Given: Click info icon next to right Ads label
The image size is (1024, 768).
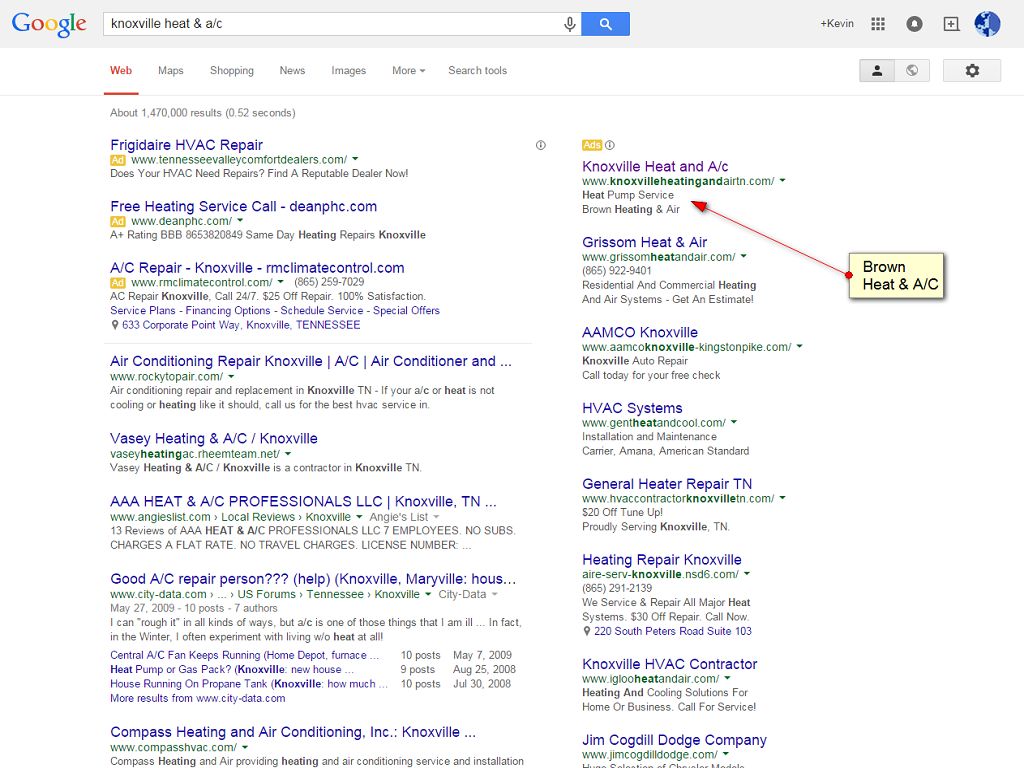Looking at the screenshot, I should (609, 145).
